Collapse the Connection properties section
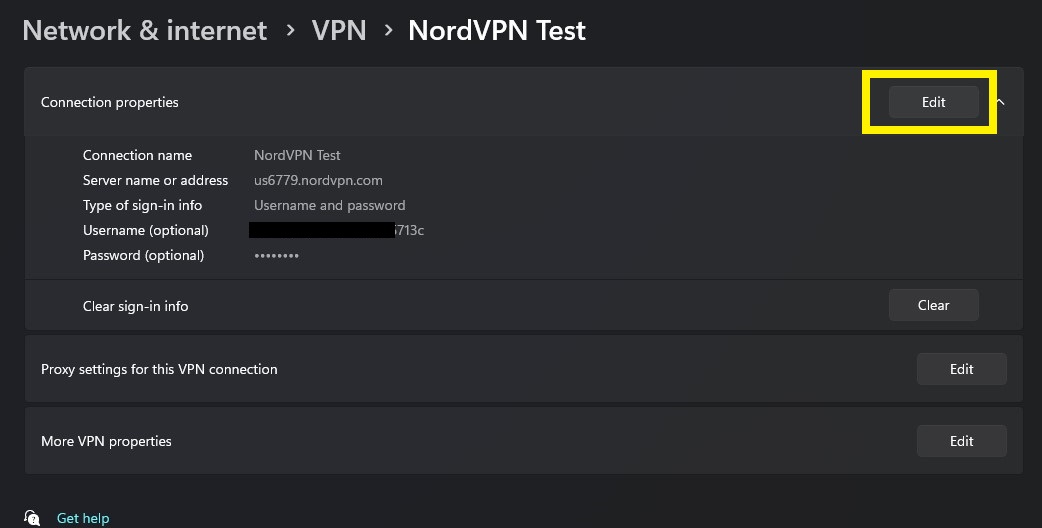 coord(1001,102)
